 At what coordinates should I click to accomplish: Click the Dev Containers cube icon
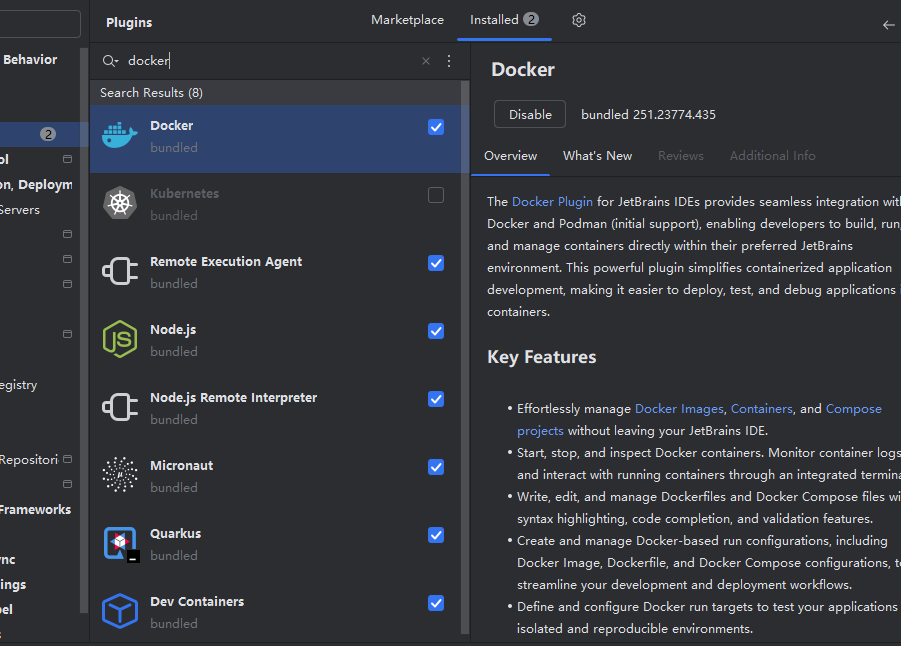[x=120, y=611]
